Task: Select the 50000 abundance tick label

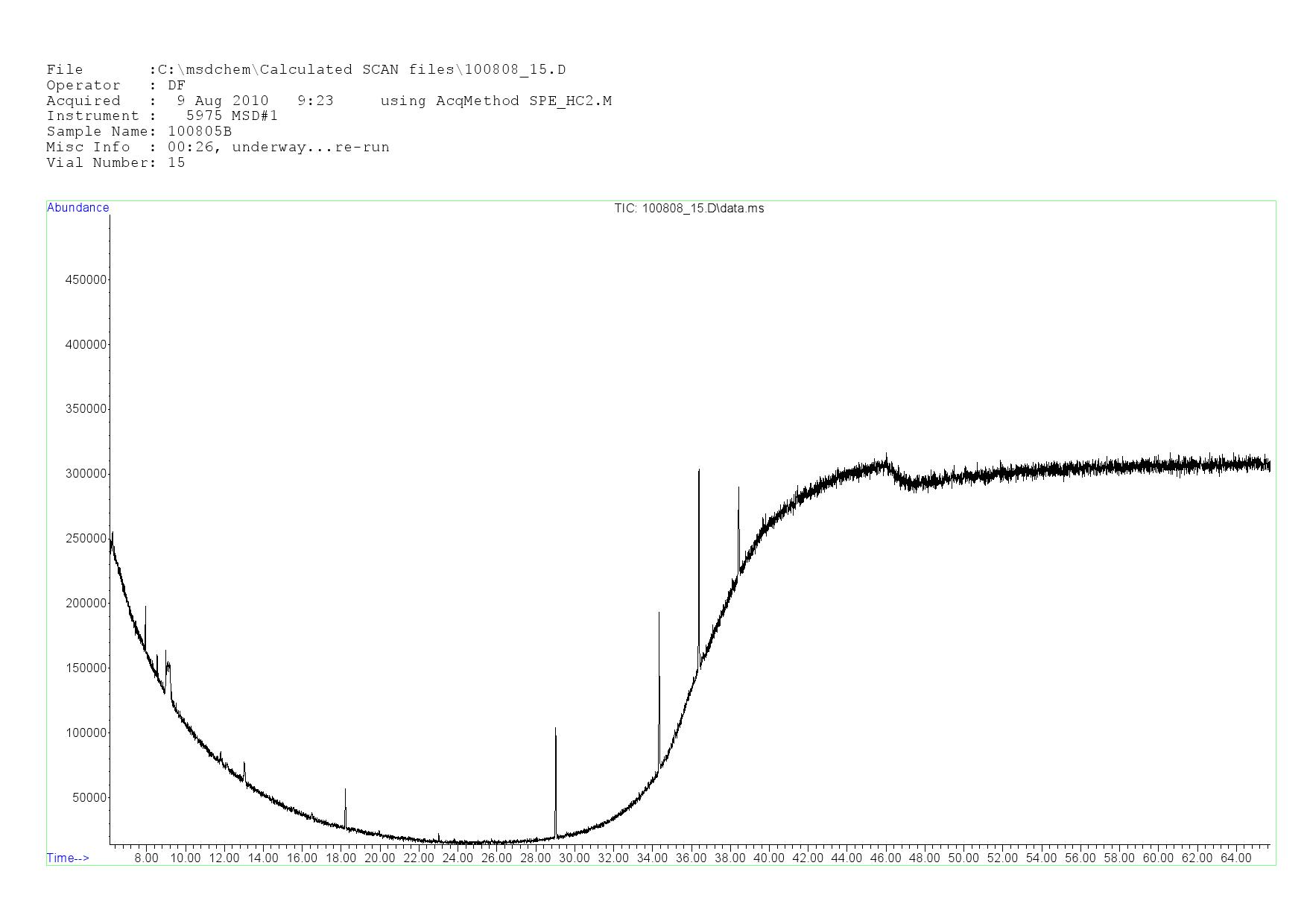Action: tap(89, 798)
